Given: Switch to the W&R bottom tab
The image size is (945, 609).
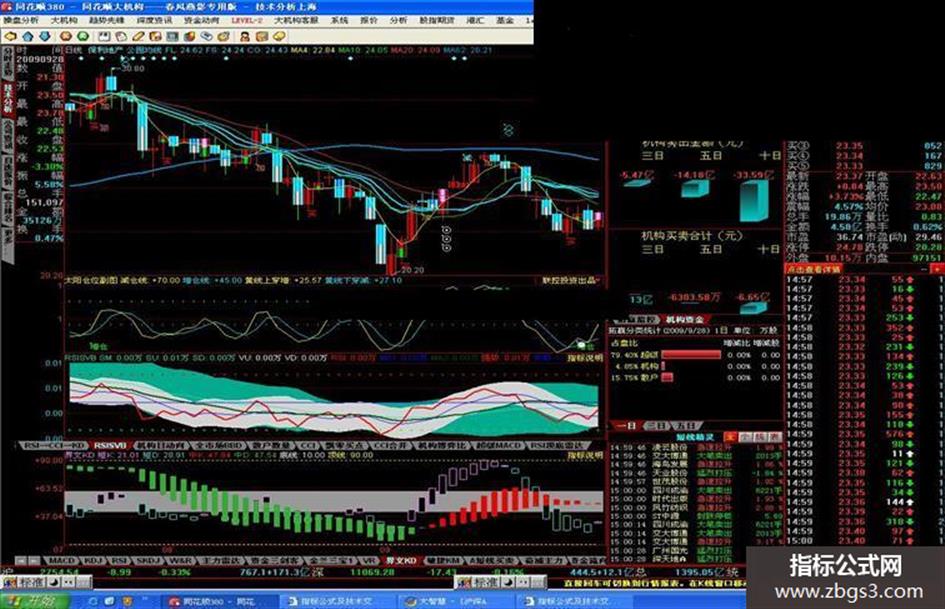Looking at the screenshot, I should click(x=181, y=560).
